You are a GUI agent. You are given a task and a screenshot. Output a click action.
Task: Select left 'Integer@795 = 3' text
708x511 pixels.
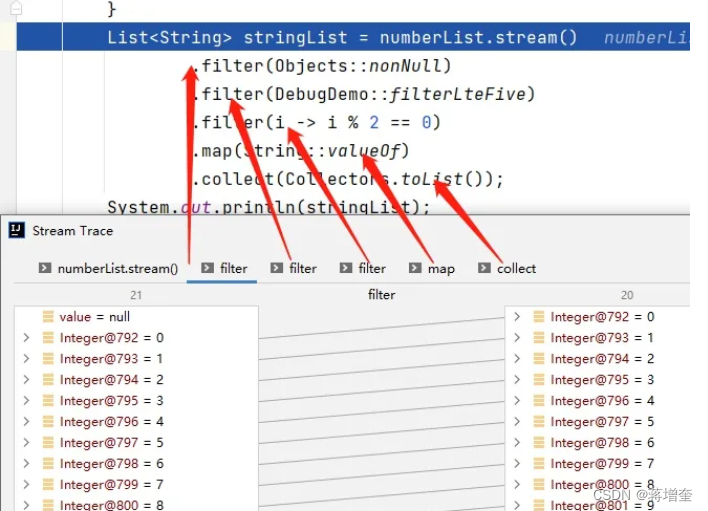pos(112,400)
